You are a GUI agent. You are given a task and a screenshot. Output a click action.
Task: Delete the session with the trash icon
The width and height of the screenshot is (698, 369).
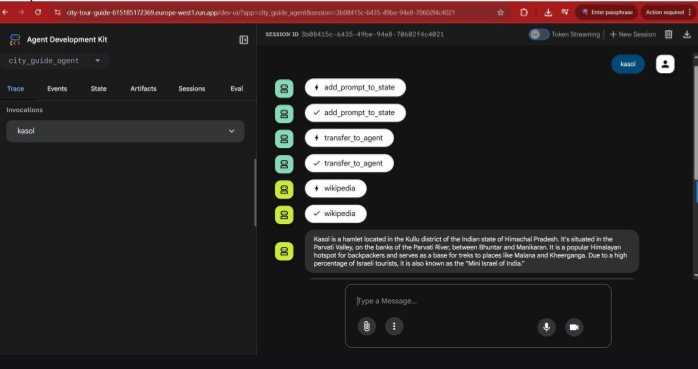pyautogui.click(x=669, y=34)
